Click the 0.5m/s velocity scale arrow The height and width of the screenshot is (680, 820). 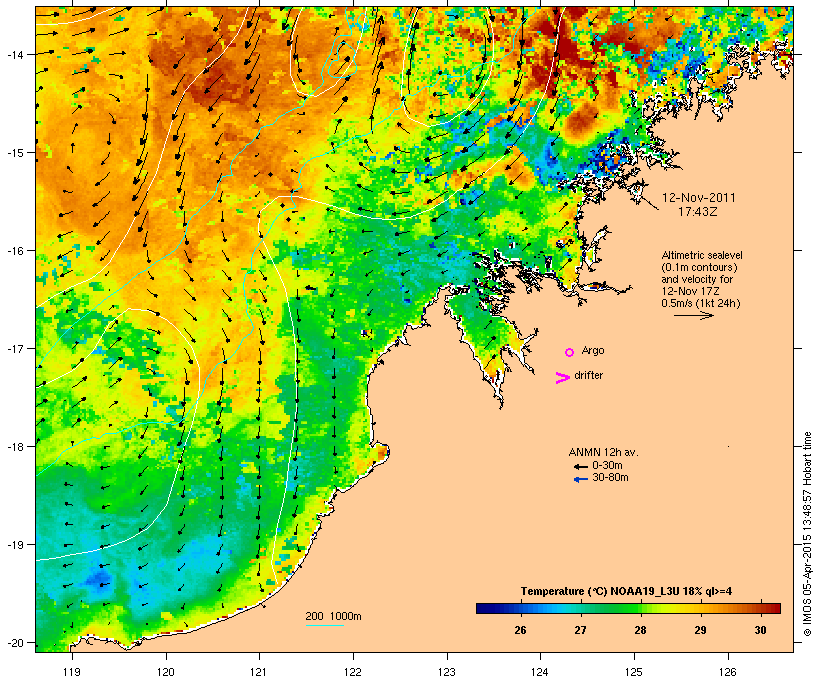[693, 315]
